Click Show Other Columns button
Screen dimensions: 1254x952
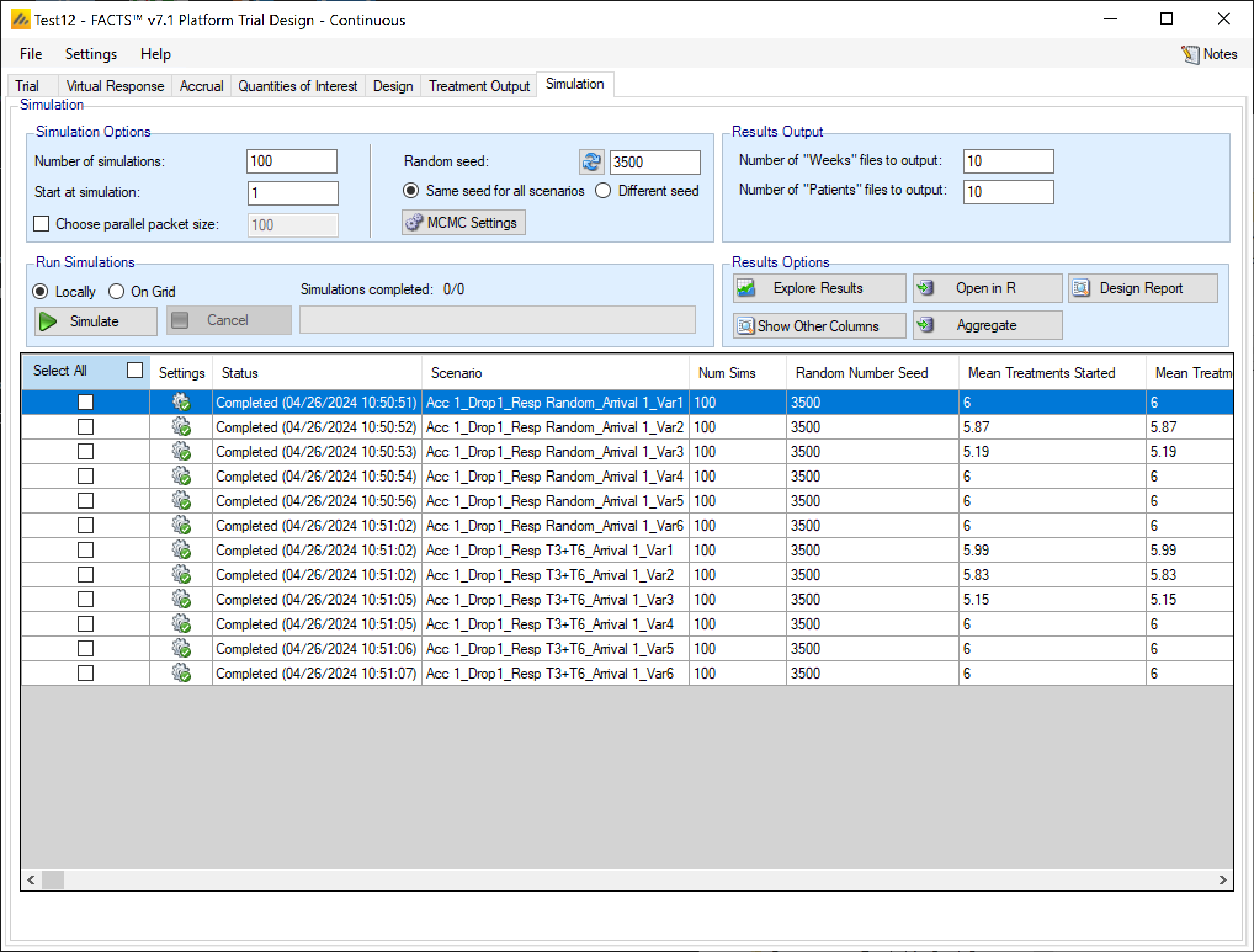819,326
